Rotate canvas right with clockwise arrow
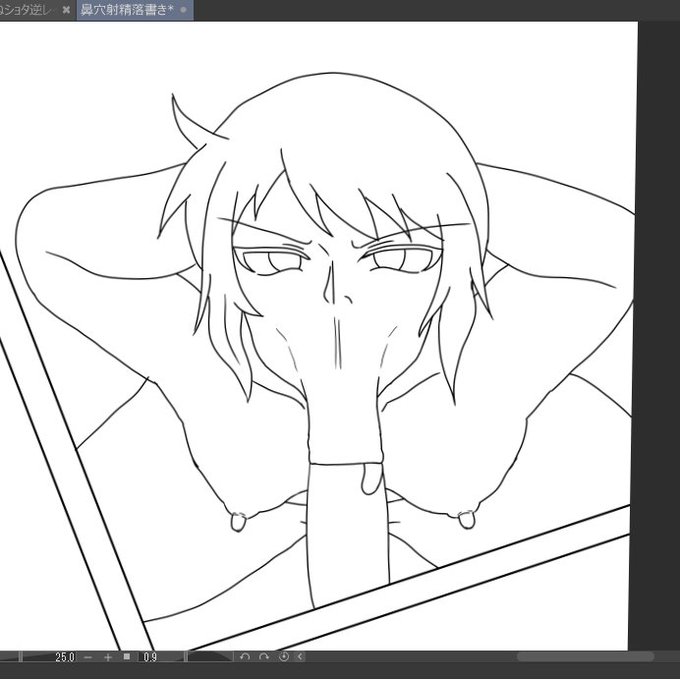The width and height of the screenshot is (680, 680). 264,657
